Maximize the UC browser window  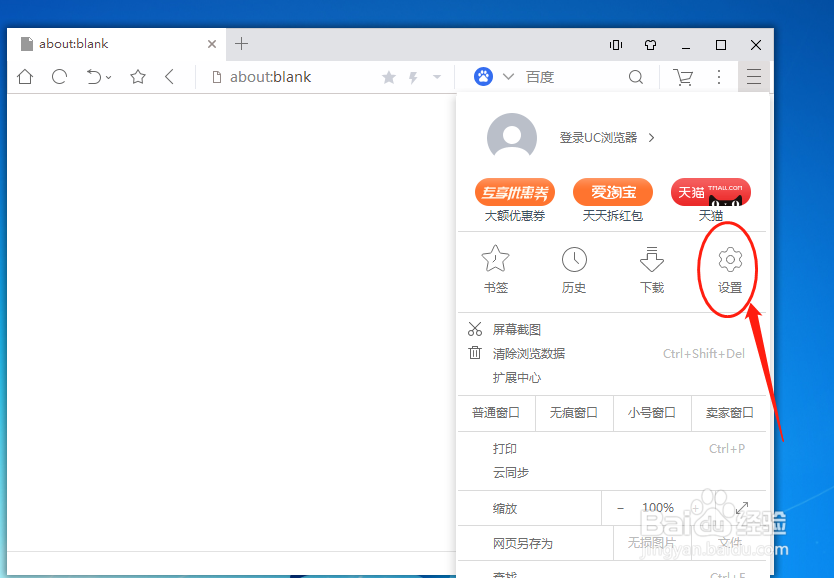[x=721, y=45]
